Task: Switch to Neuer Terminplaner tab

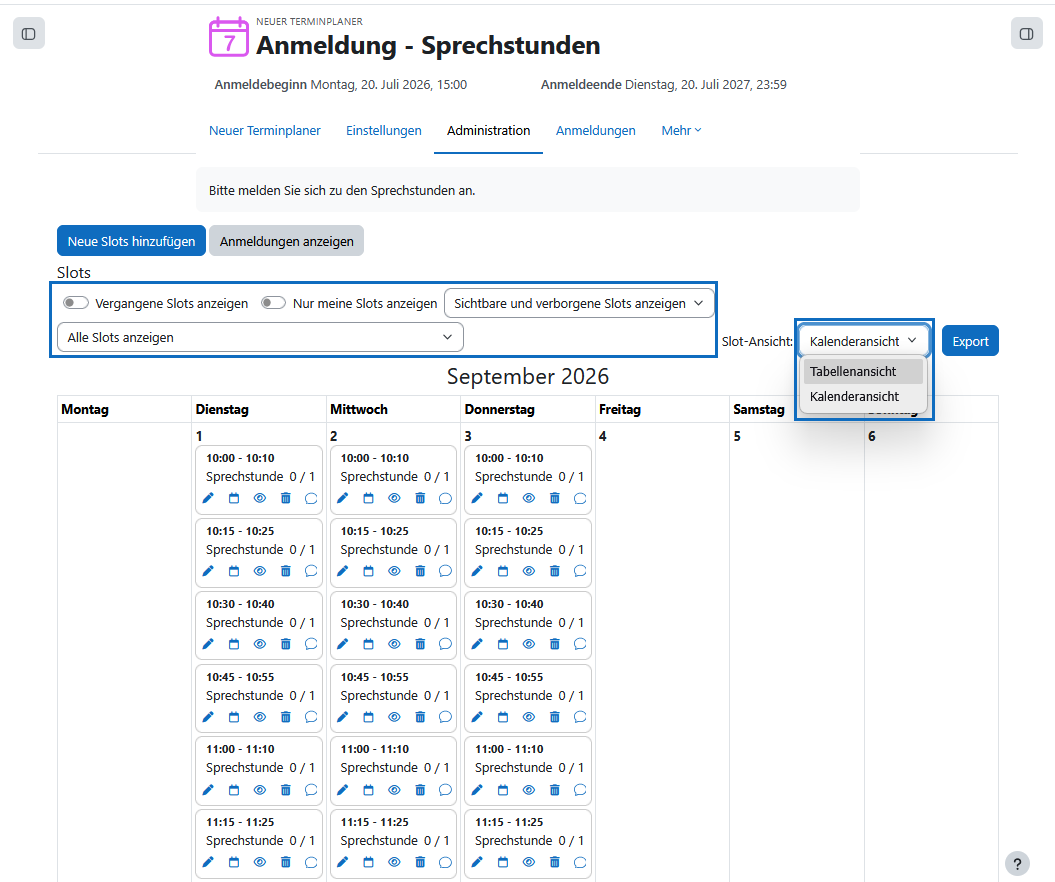Action: click(264, 131)
